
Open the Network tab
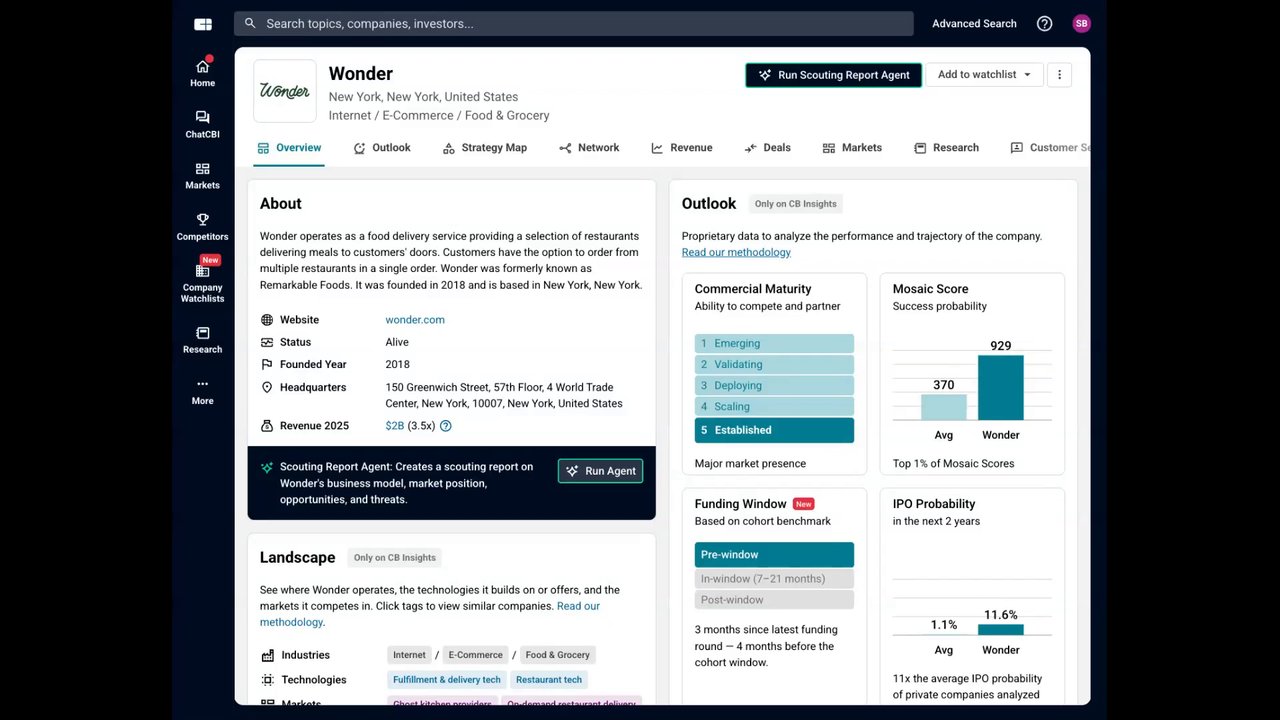[x=589, y=148]
